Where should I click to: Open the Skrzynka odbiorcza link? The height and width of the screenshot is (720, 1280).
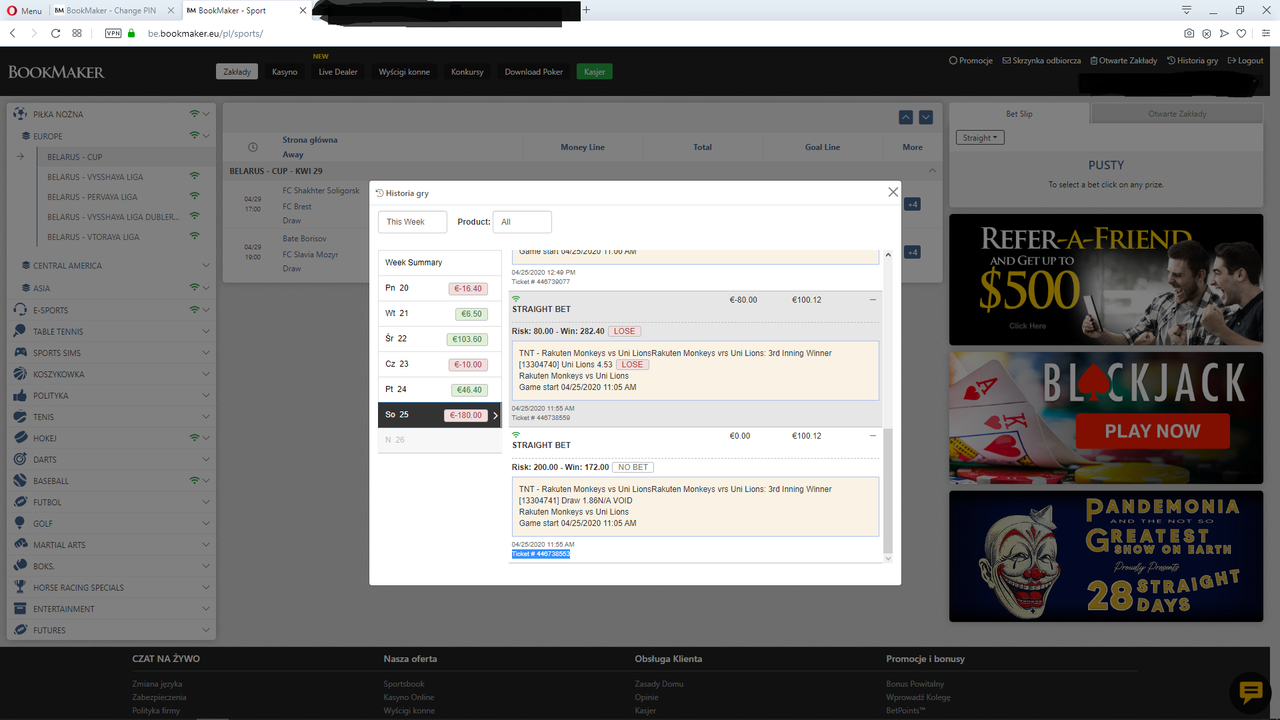[x=1042, y=60]
